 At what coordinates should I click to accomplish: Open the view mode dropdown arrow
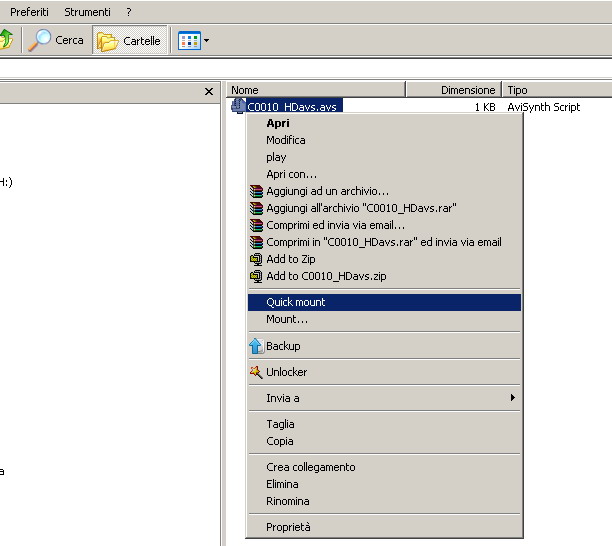(x=206, y=40)
